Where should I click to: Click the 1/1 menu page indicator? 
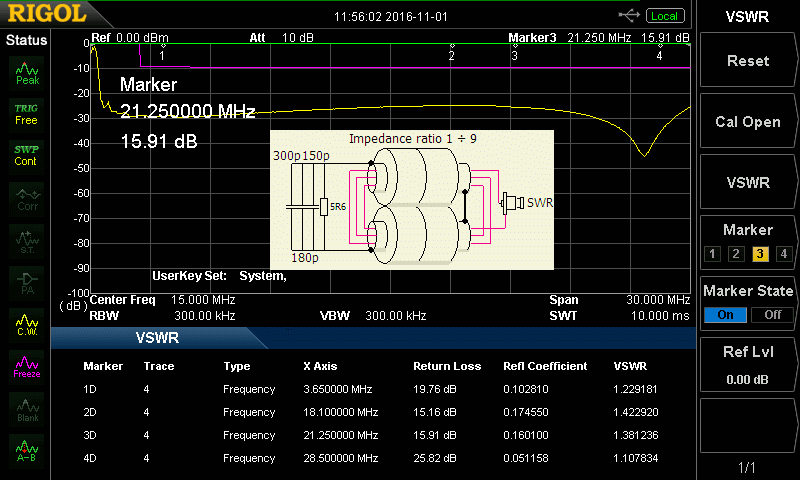pyautogui.click(x=748, y=467)
